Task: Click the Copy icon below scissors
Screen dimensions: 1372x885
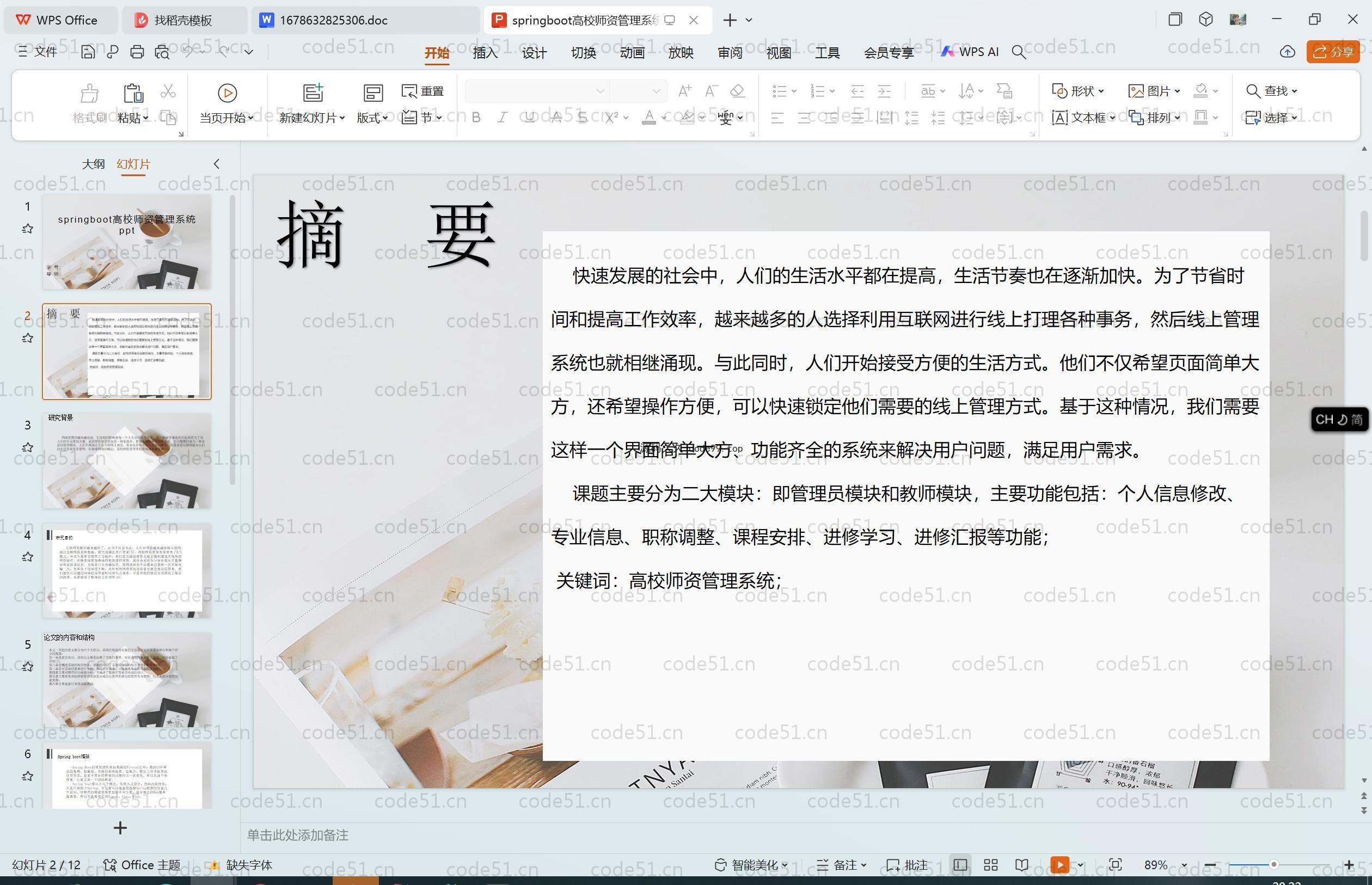Action: 168,118
